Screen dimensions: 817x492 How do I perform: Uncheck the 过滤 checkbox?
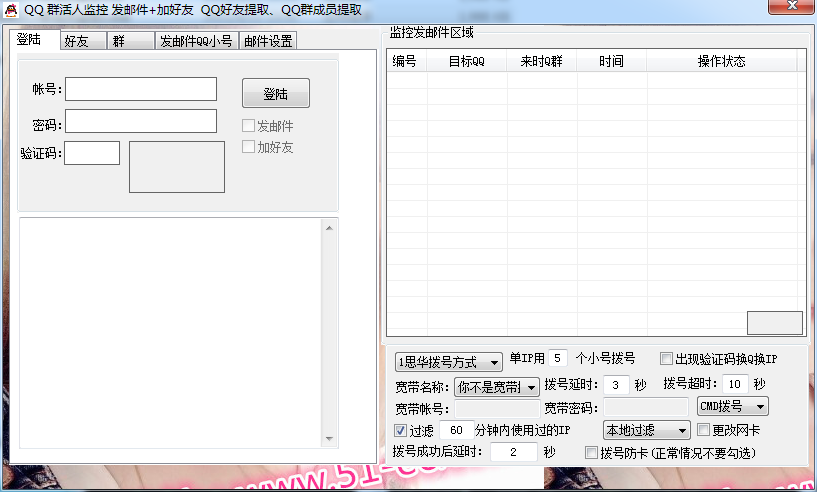pos(400,430)
